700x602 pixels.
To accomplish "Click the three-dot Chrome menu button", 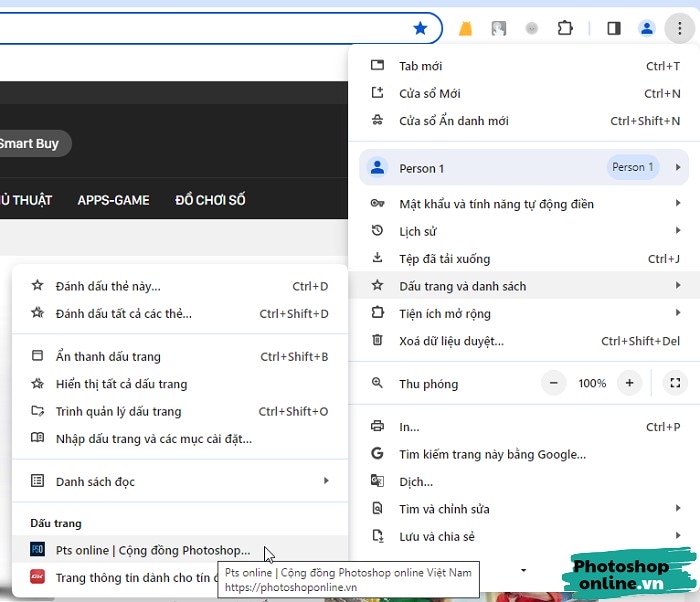I will pos(679,29).
